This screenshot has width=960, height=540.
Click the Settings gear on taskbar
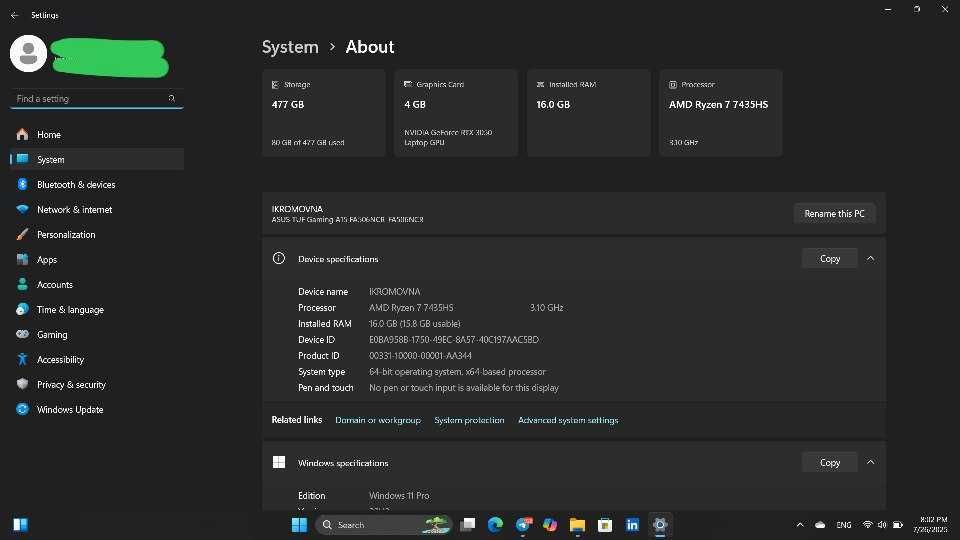click(x=659, y=525)
